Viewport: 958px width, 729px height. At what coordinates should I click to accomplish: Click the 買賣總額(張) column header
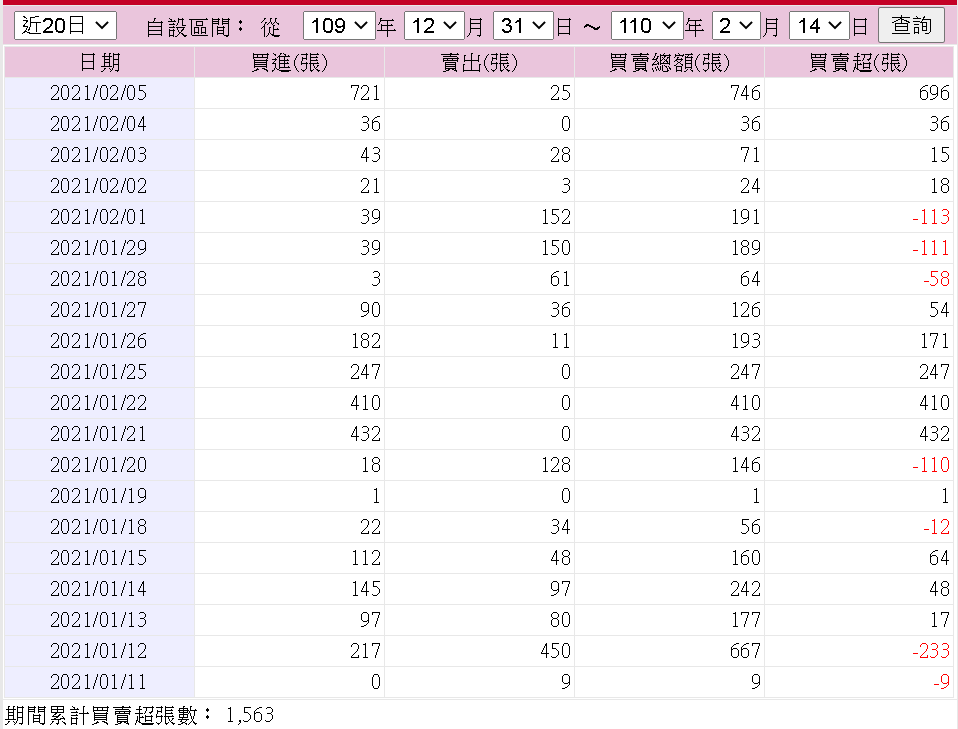[x=670, y=62]
